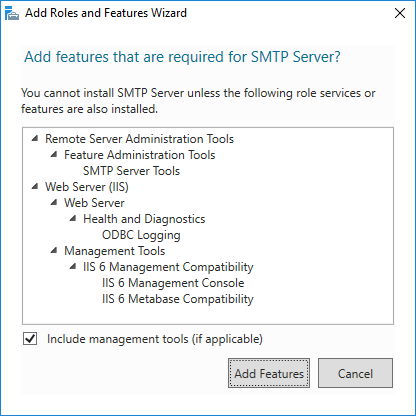Select IIS 6 Metabase Compatibility item
This screenshot has height=416, width=416.
[x=178, y=299]
